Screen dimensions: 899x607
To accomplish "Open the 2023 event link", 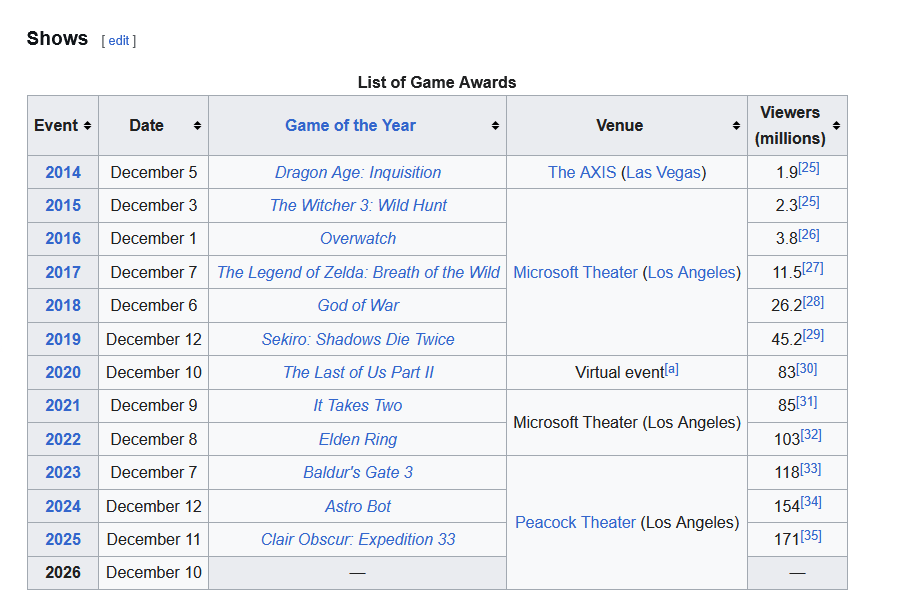I will [63, 473].
